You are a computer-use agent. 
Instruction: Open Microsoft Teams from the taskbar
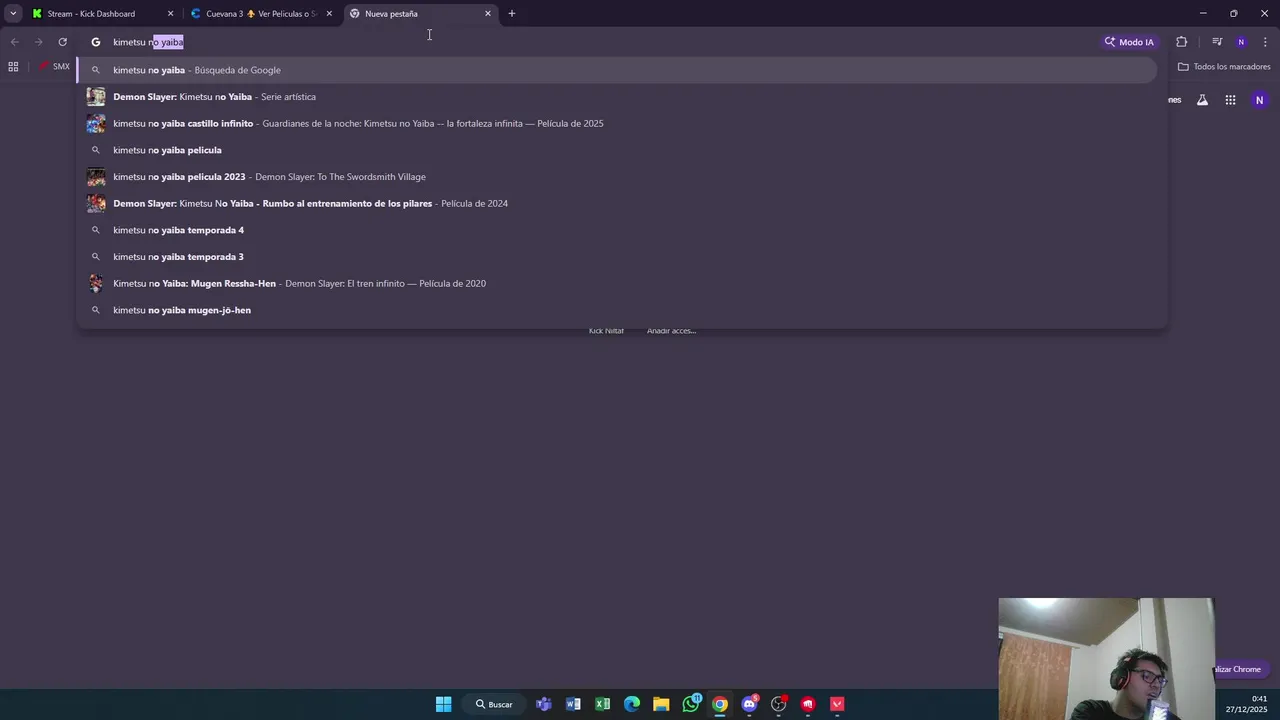click(x=544, y=704)
